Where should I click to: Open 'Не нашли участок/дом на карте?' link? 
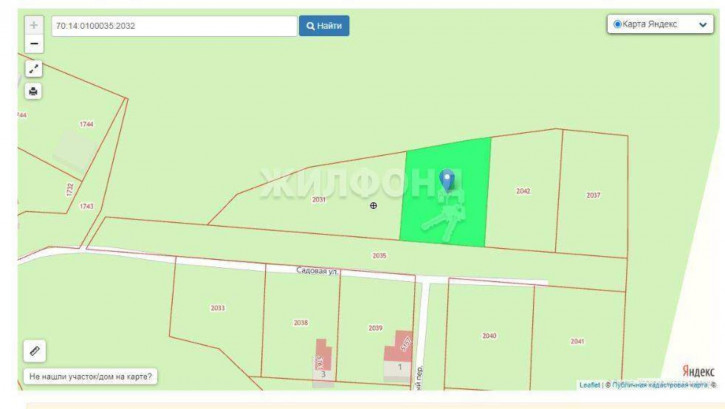click(91, 377)
